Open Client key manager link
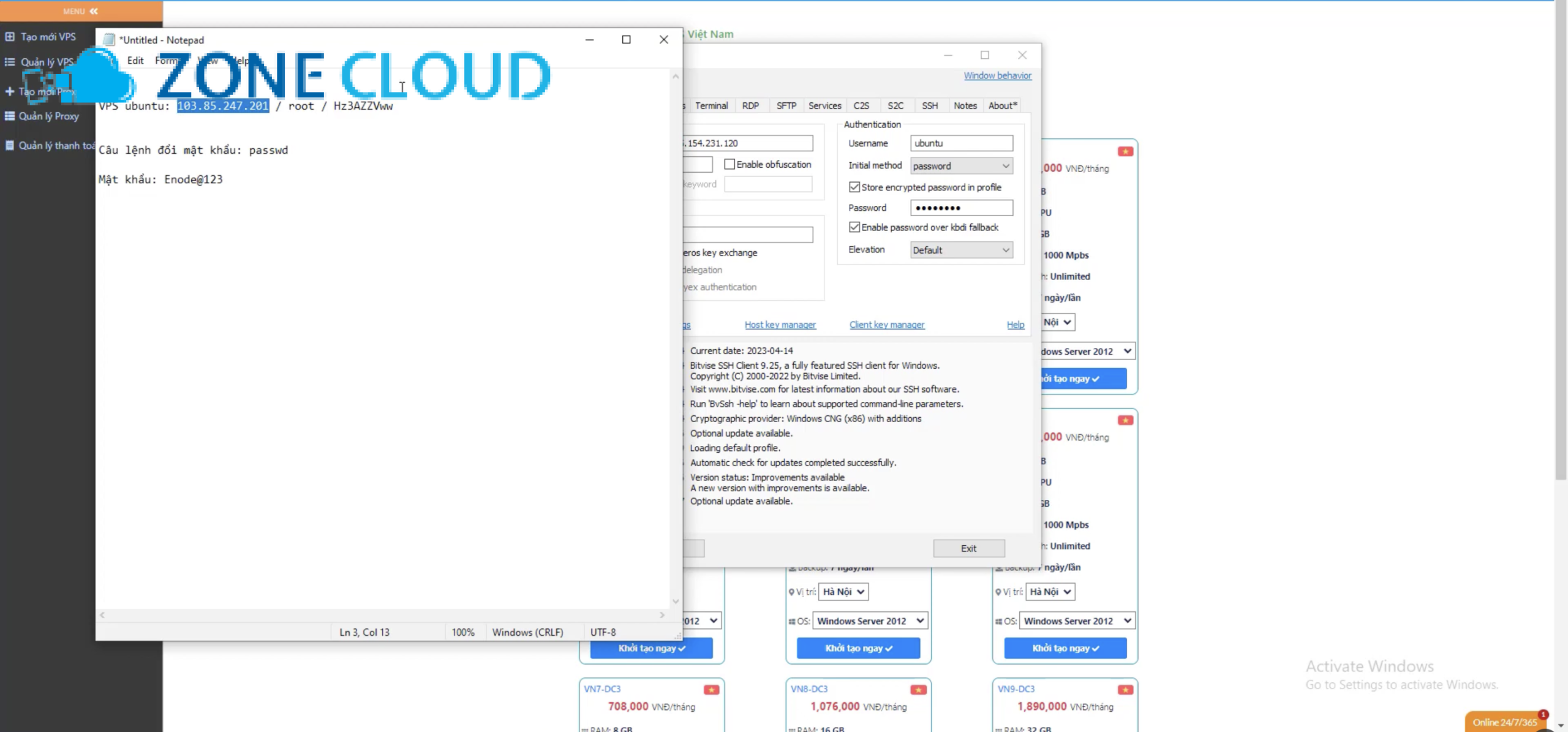 pos(887,325)
